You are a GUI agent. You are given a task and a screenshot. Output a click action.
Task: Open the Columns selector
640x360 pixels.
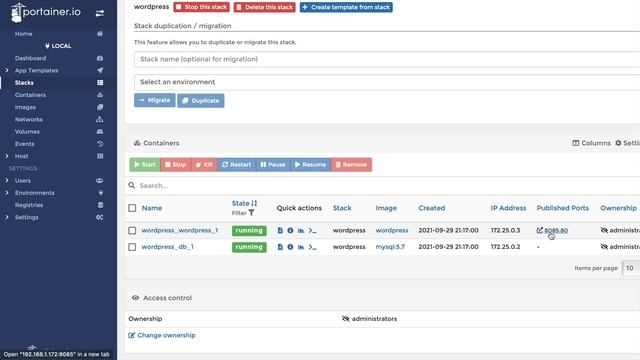pos(591,143)
